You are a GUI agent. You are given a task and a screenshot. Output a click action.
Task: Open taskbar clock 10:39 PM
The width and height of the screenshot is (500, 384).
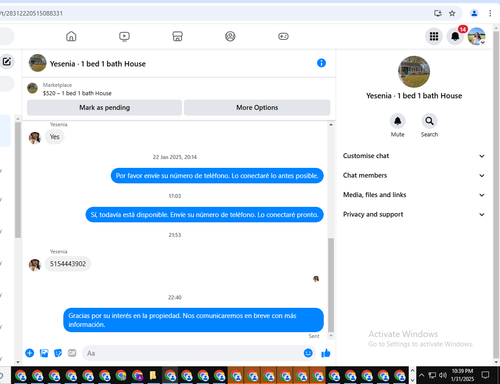[462, 375]
